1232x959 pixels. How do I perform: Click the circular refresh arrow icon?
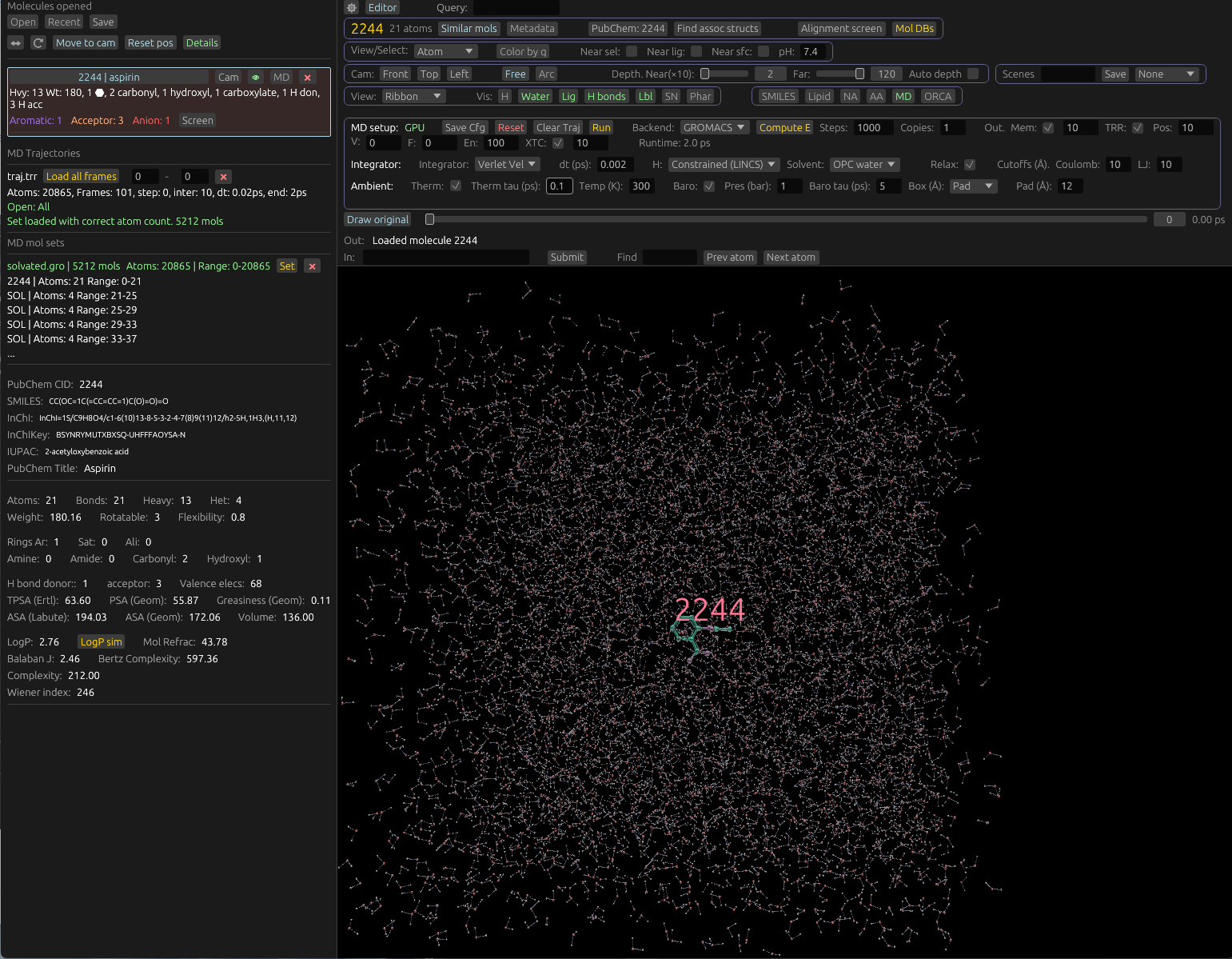click(x=38, y=43)
